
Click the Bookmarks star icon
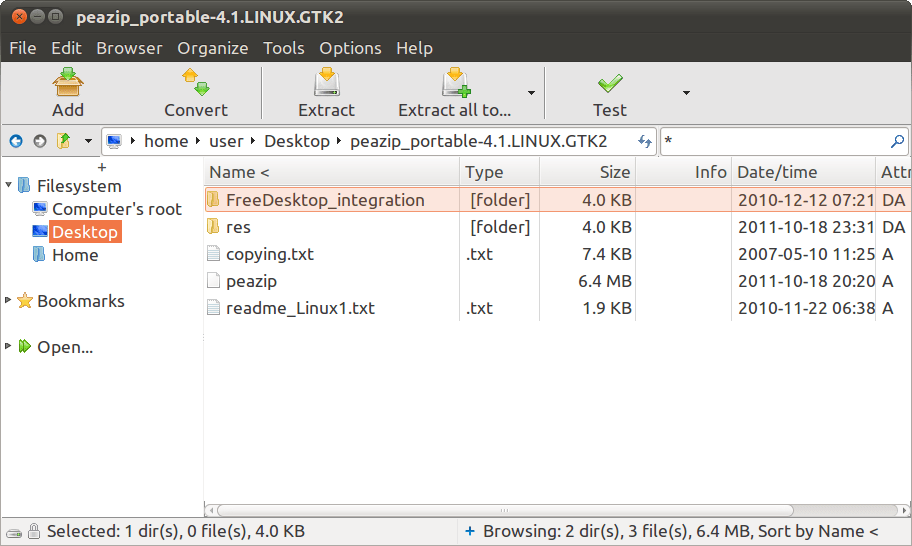tap(24, 301)
